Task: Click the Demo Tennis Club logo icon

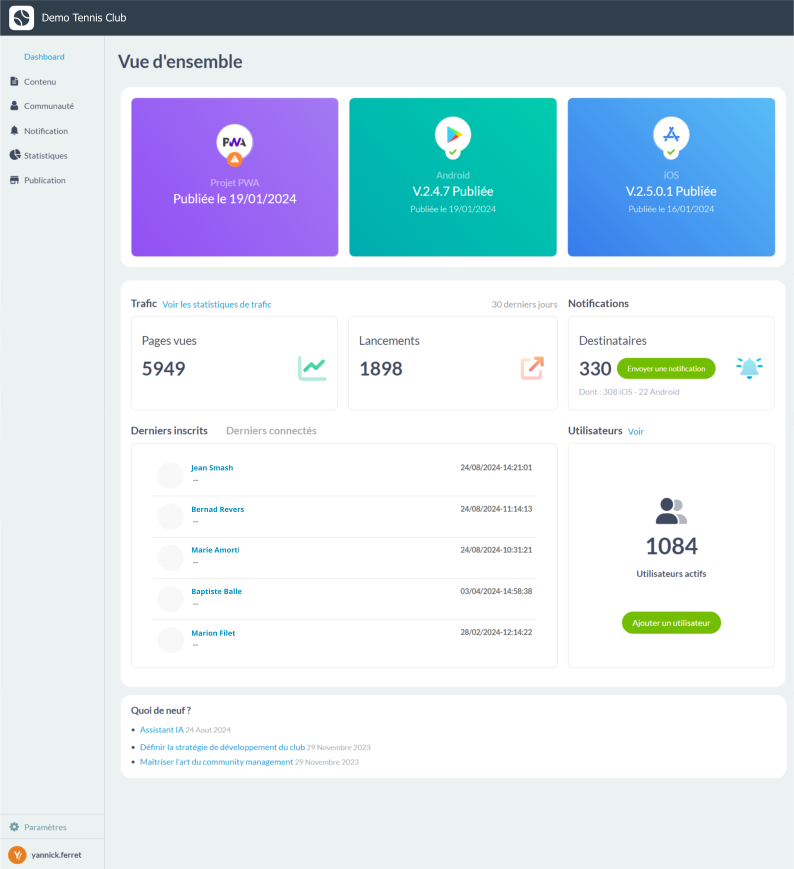Action: [x=21, y=18]
